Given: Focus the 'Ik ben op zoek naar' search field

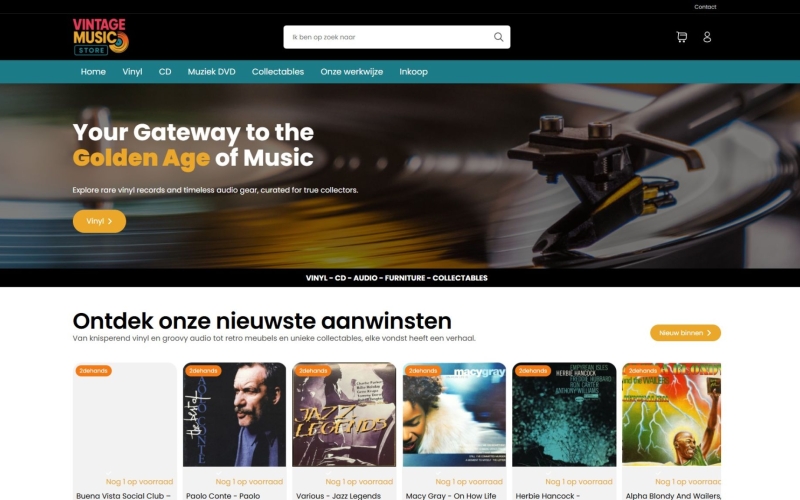Looking at the screenshot, I should pos(388,37).
